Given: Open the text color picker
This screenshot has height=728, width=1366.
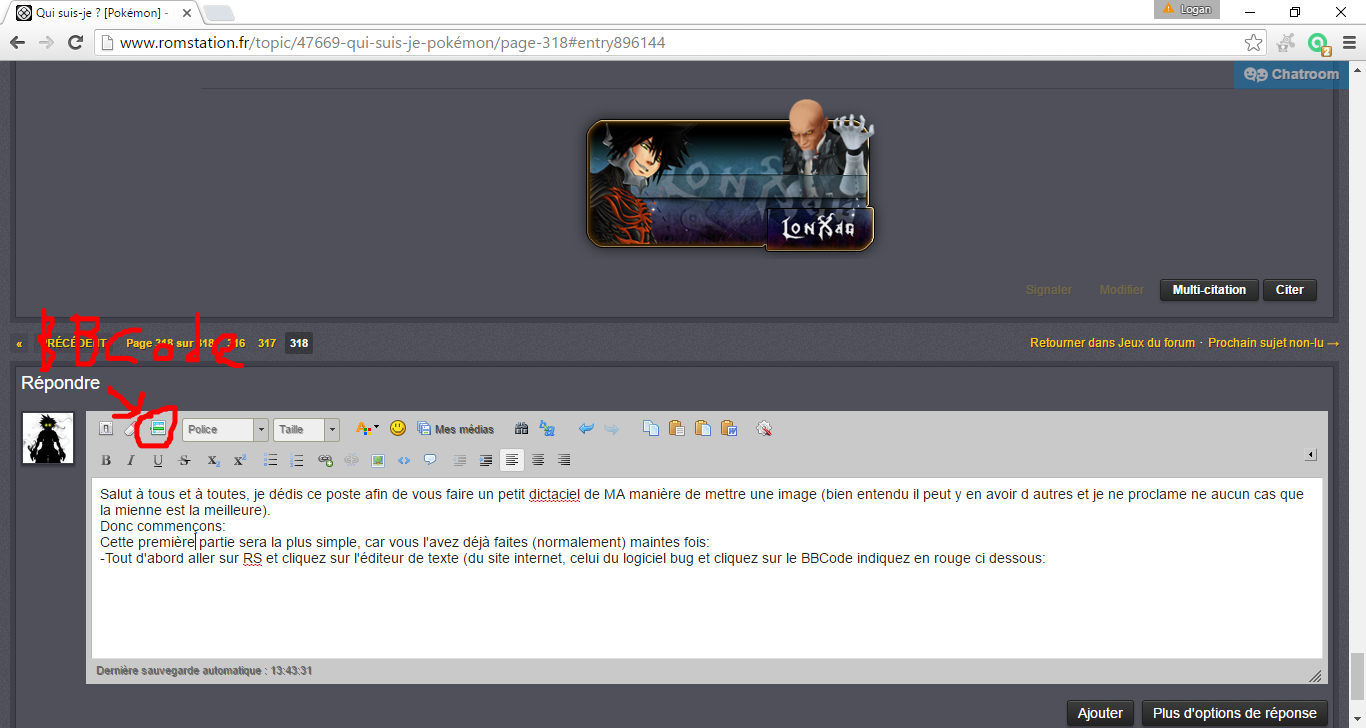Looking at the screenshot, I should coord(367,429).
